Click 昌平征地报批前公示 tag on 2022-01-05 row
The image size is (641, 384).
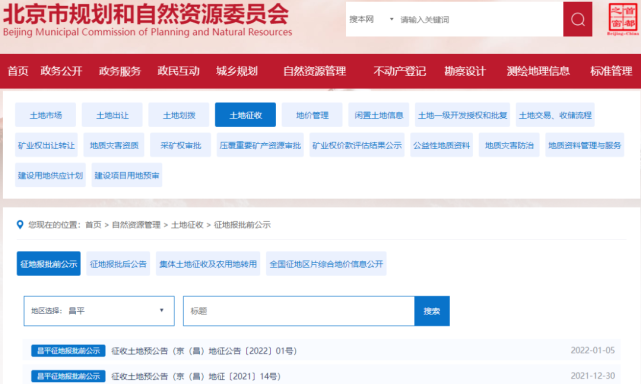68,350
